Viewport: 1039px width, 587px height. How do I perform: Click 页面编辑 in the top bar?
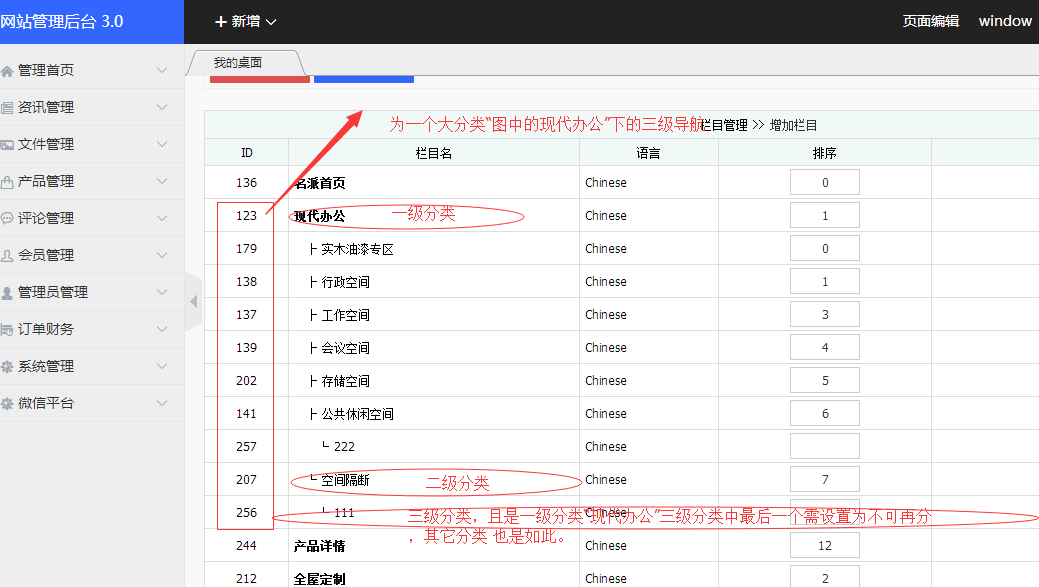930,21
